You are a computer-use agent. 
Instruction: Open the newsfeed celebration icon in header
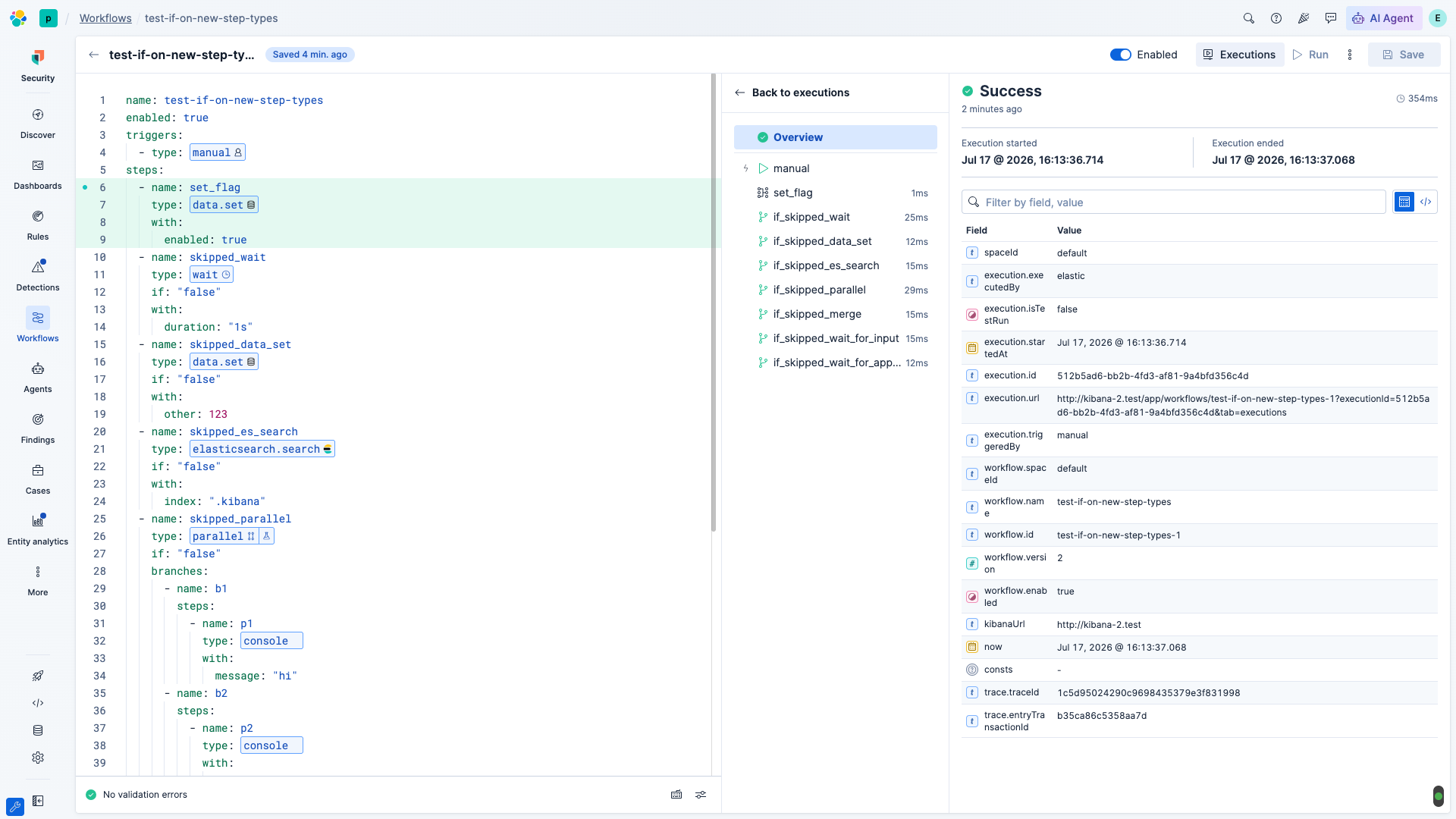(1304, 18)
